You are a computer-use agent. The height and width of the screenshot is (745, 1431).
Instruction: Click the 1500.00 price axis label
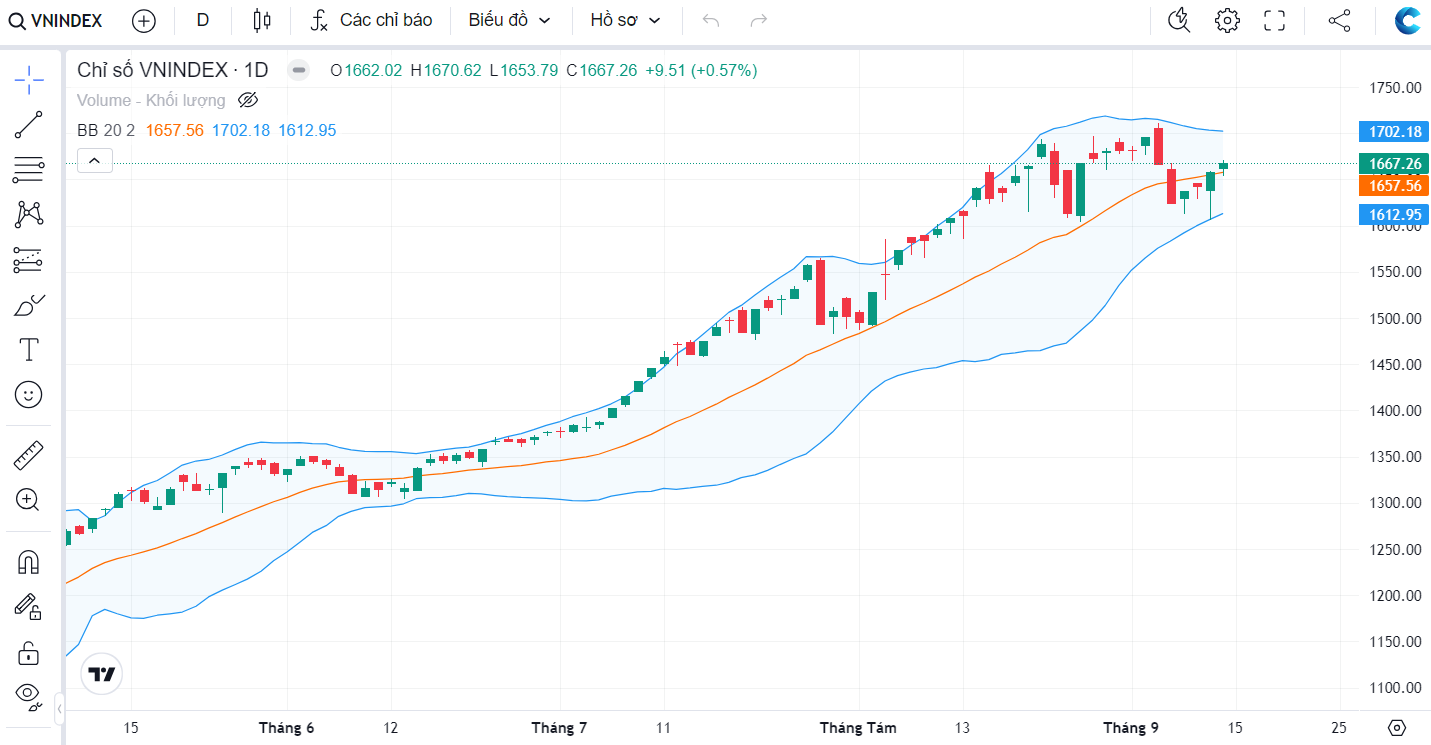click(1395, 318)
